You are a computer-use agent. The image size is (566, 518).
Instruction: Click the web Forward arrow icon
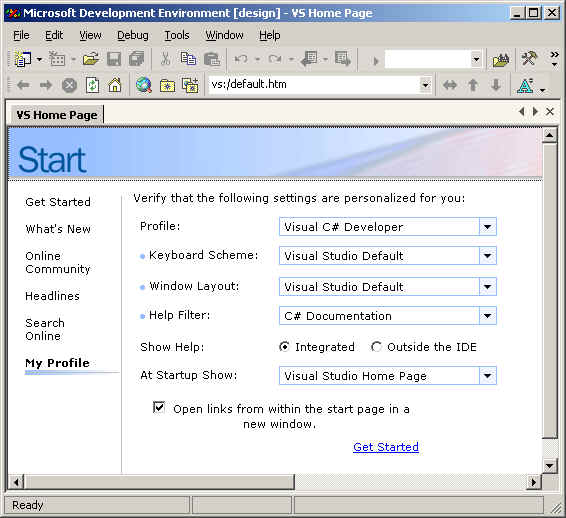(x=46, y=85)
